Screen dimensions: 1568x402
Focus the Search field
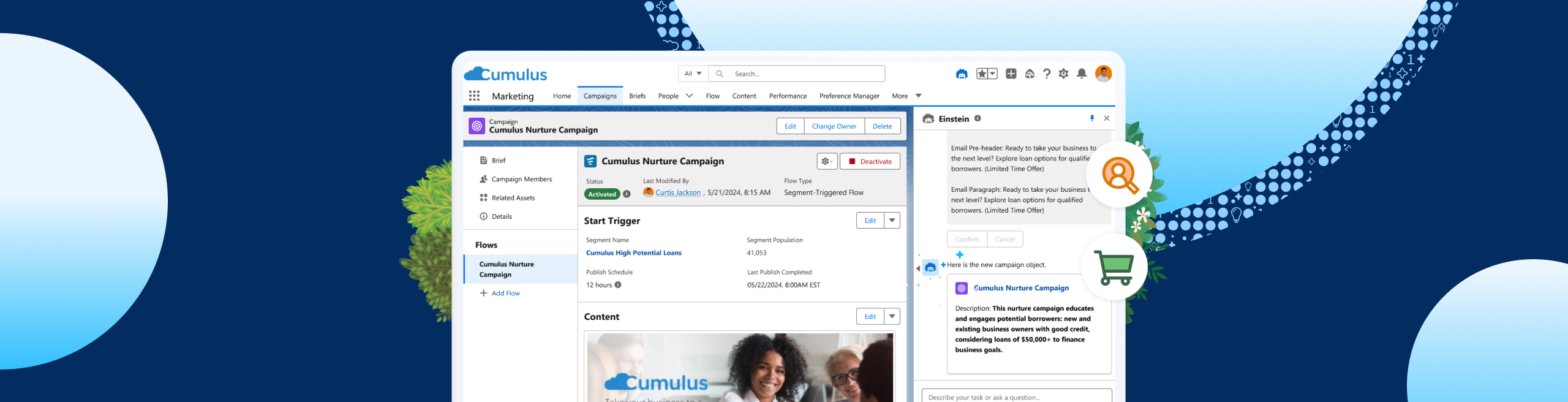pyautogui.click(x=797, y=74)
